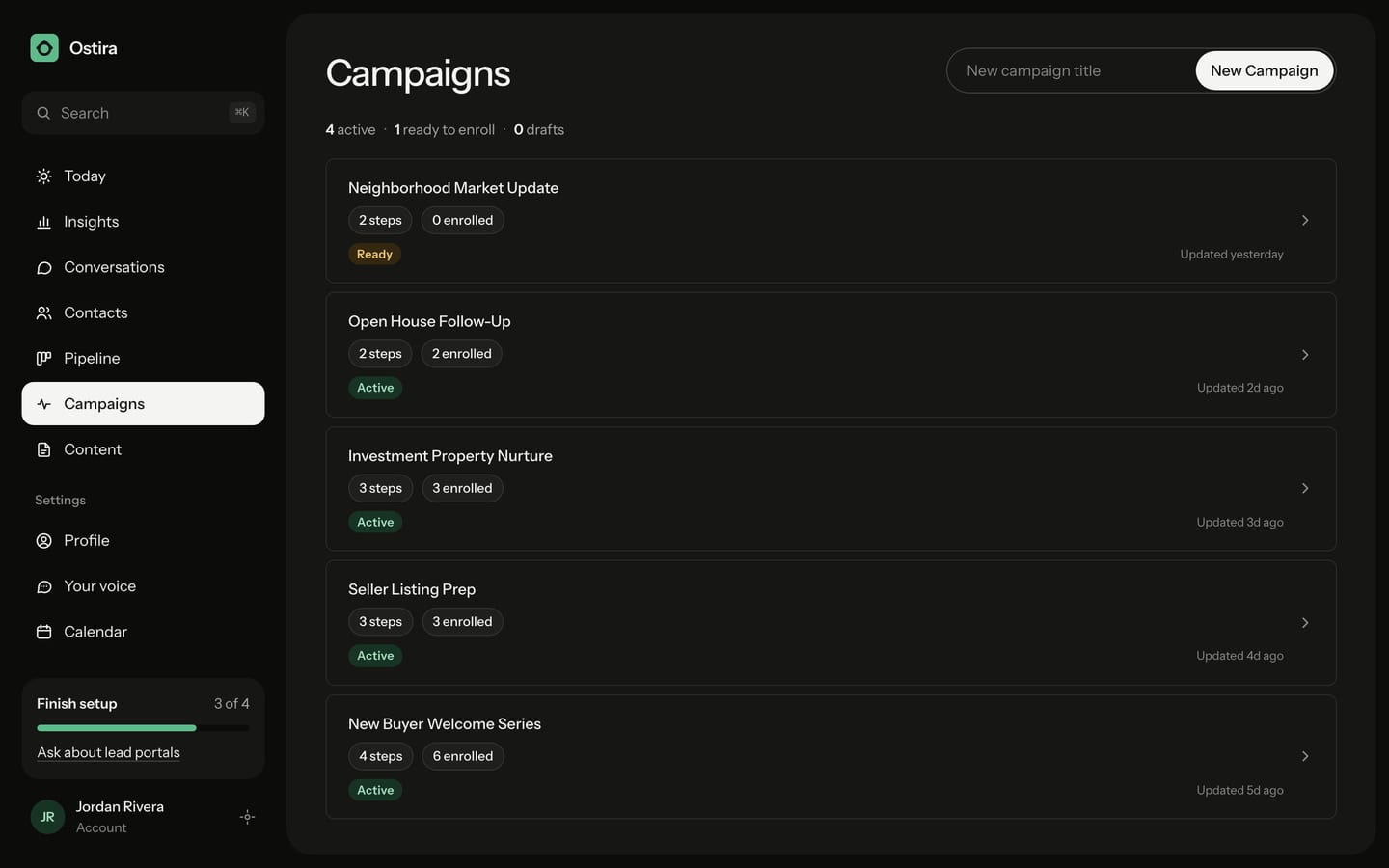This screenshot has height=868, width=1389.
Task: Open the Insights section
Action: coord(143,222)
